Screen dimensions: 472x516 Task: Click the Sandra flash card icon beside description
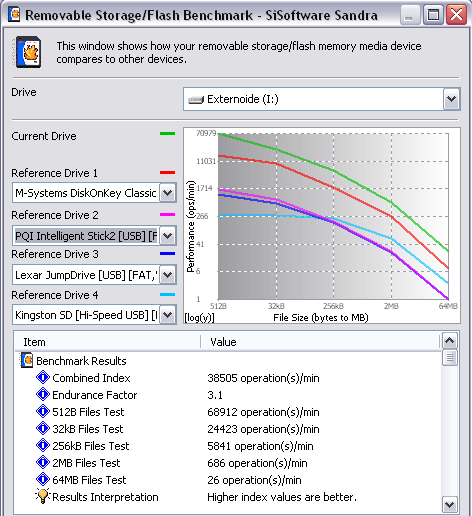click(x=28, y=52)
